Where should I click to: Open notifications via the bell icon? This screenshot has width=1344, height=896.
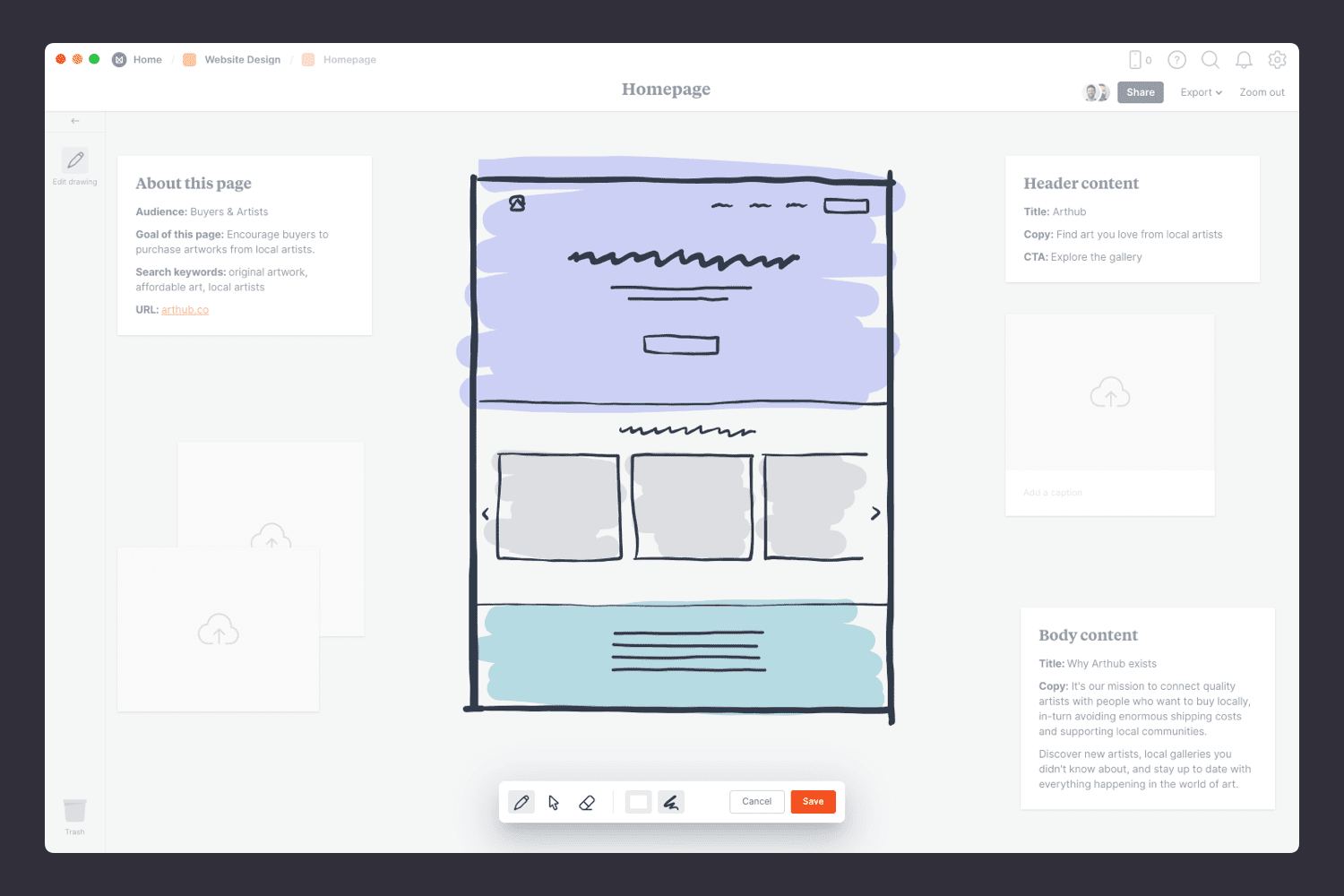(1244, 59)
